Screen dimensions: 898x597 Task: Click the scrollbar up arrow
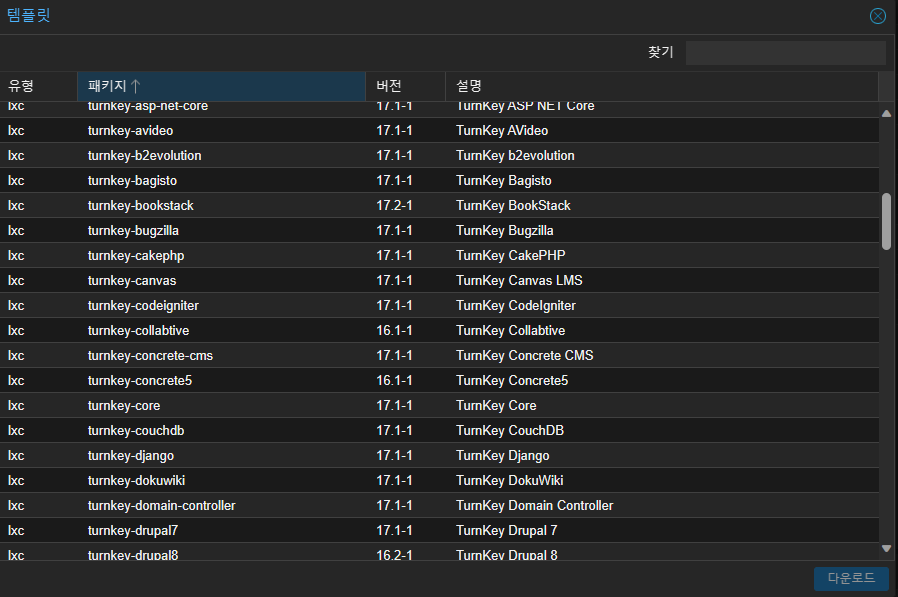click(887, 113)
